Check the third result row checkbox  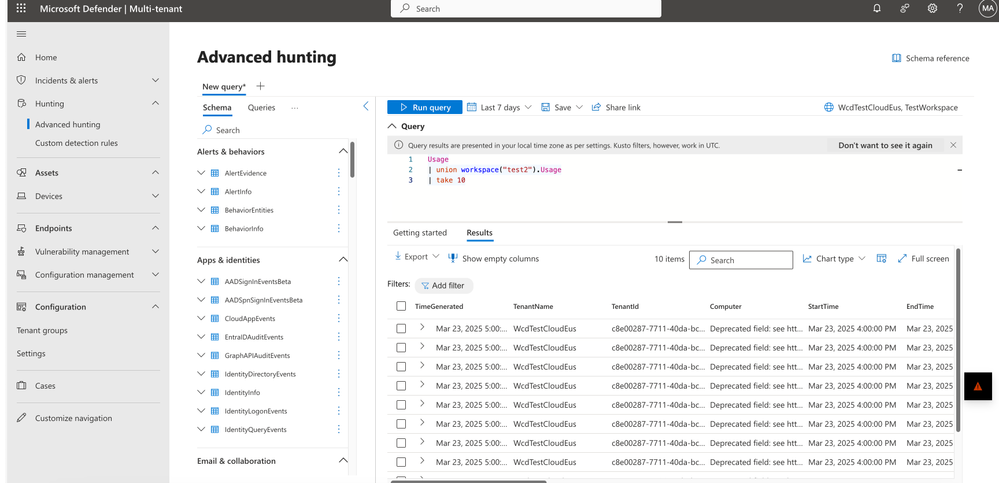pyautogui.click(x=401, y=367)
